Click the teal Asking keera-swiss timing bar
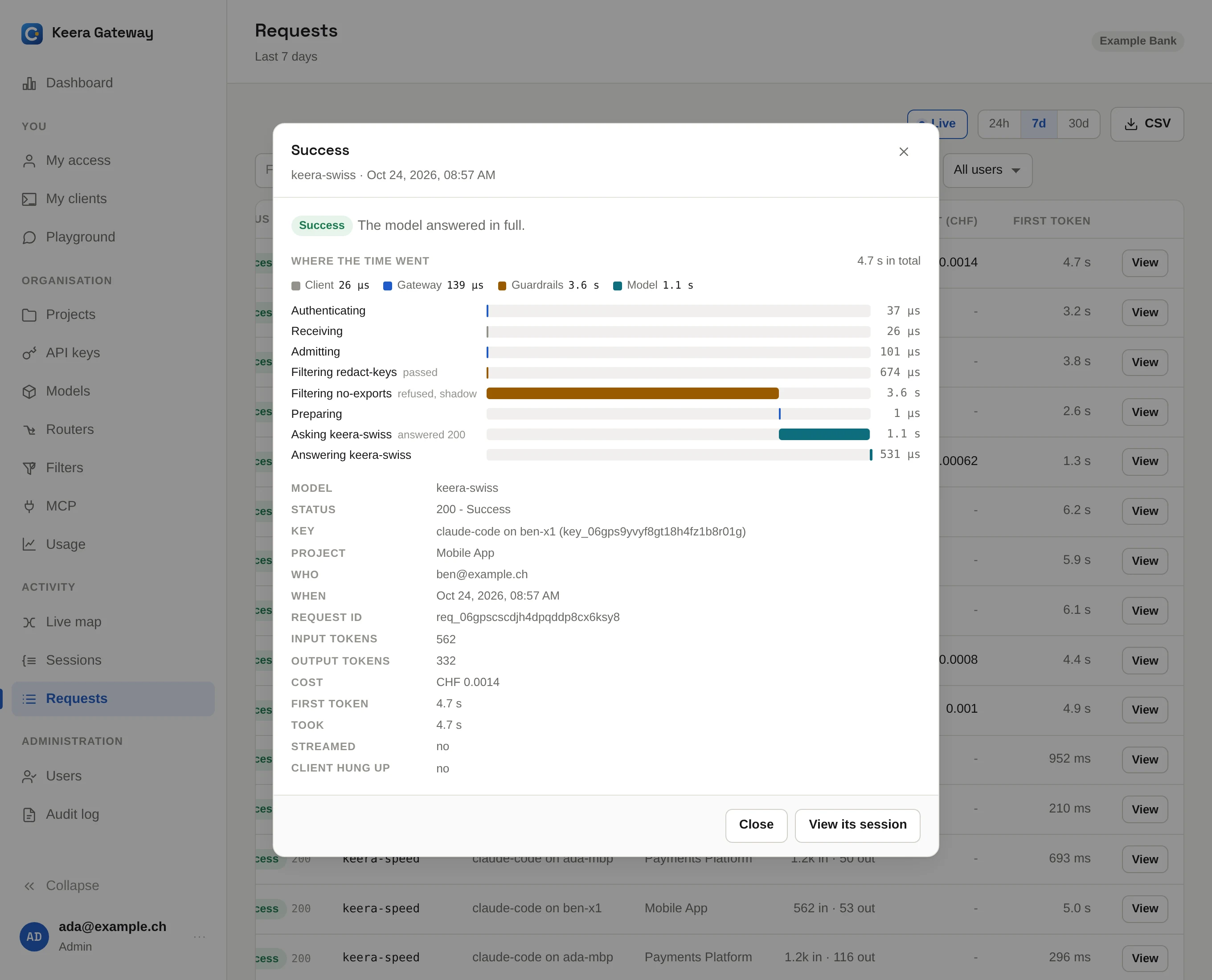 824,434
